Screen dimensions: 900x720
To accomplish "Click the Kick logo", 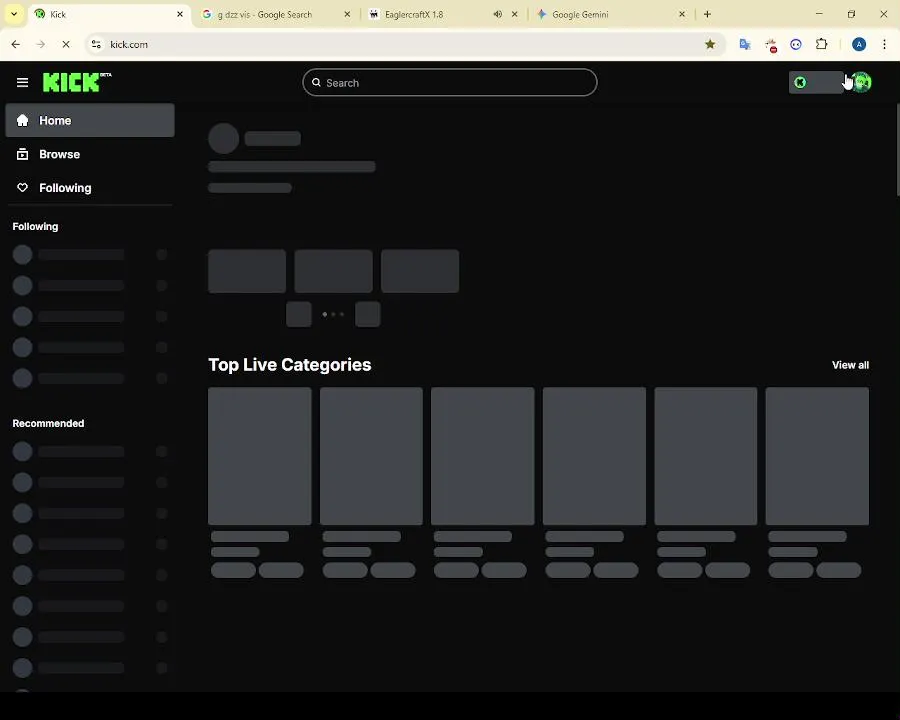I will [77, 82].
